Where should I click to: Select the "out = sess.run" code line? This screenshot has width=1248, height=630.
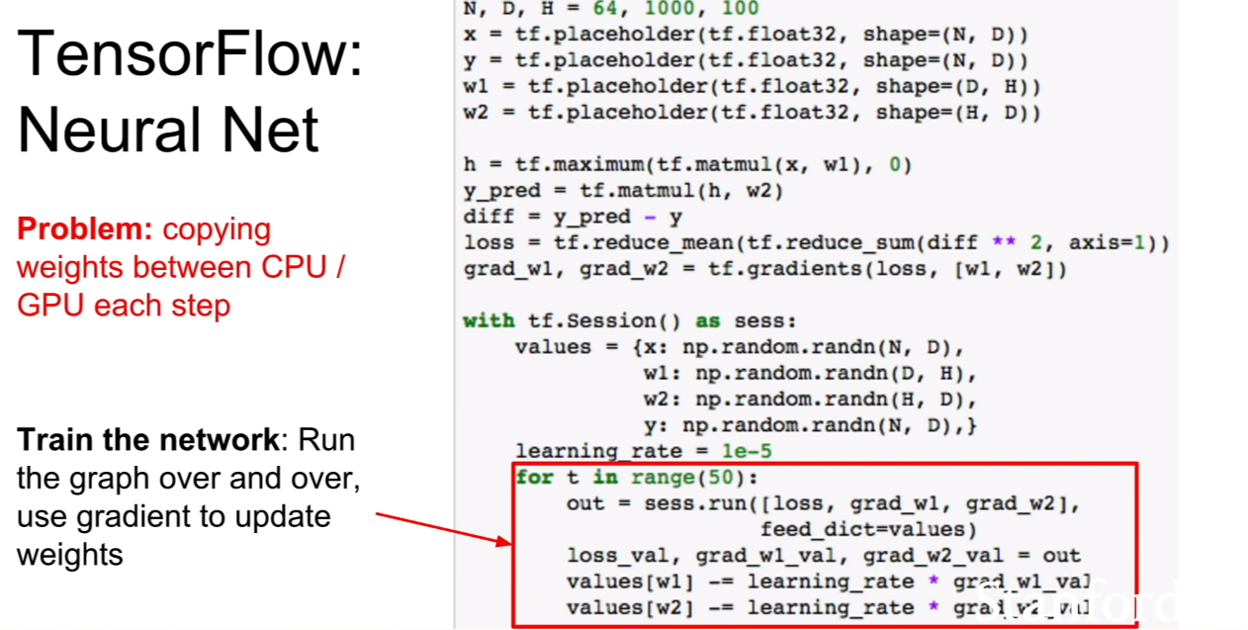824,503
